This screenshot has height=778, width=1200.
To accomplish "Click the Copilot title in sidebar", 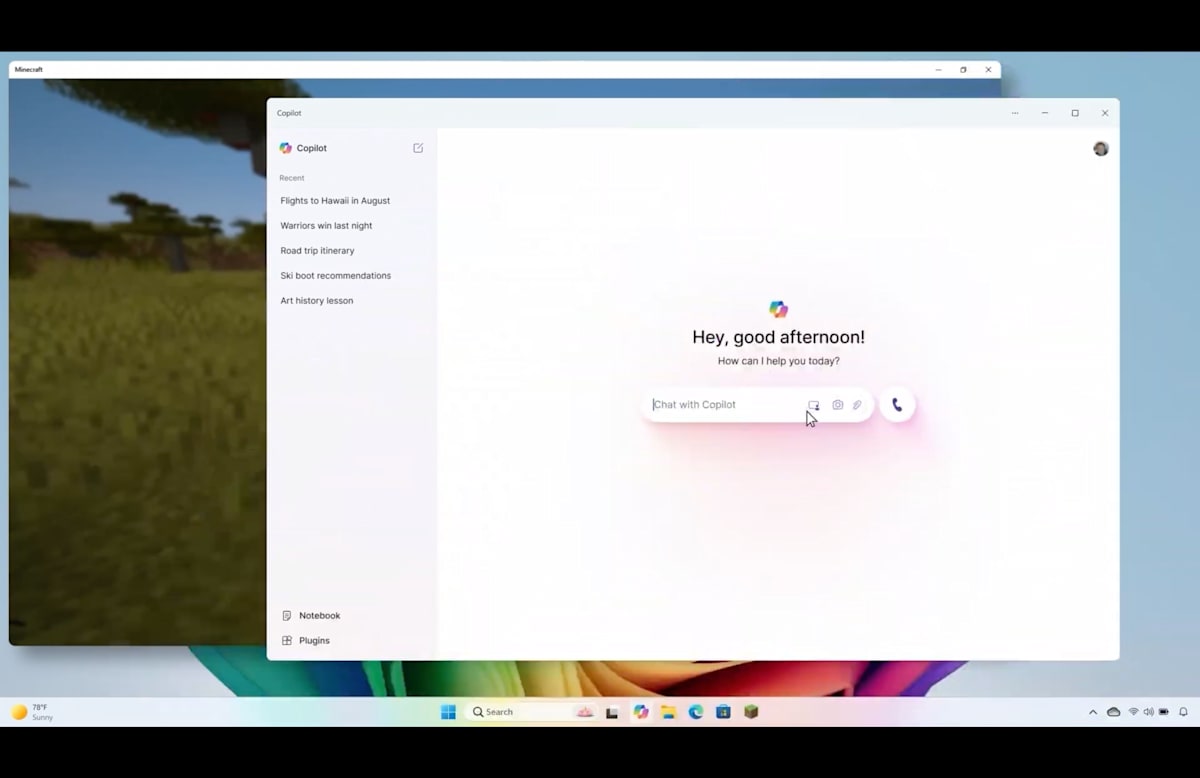I will (312, 148).
